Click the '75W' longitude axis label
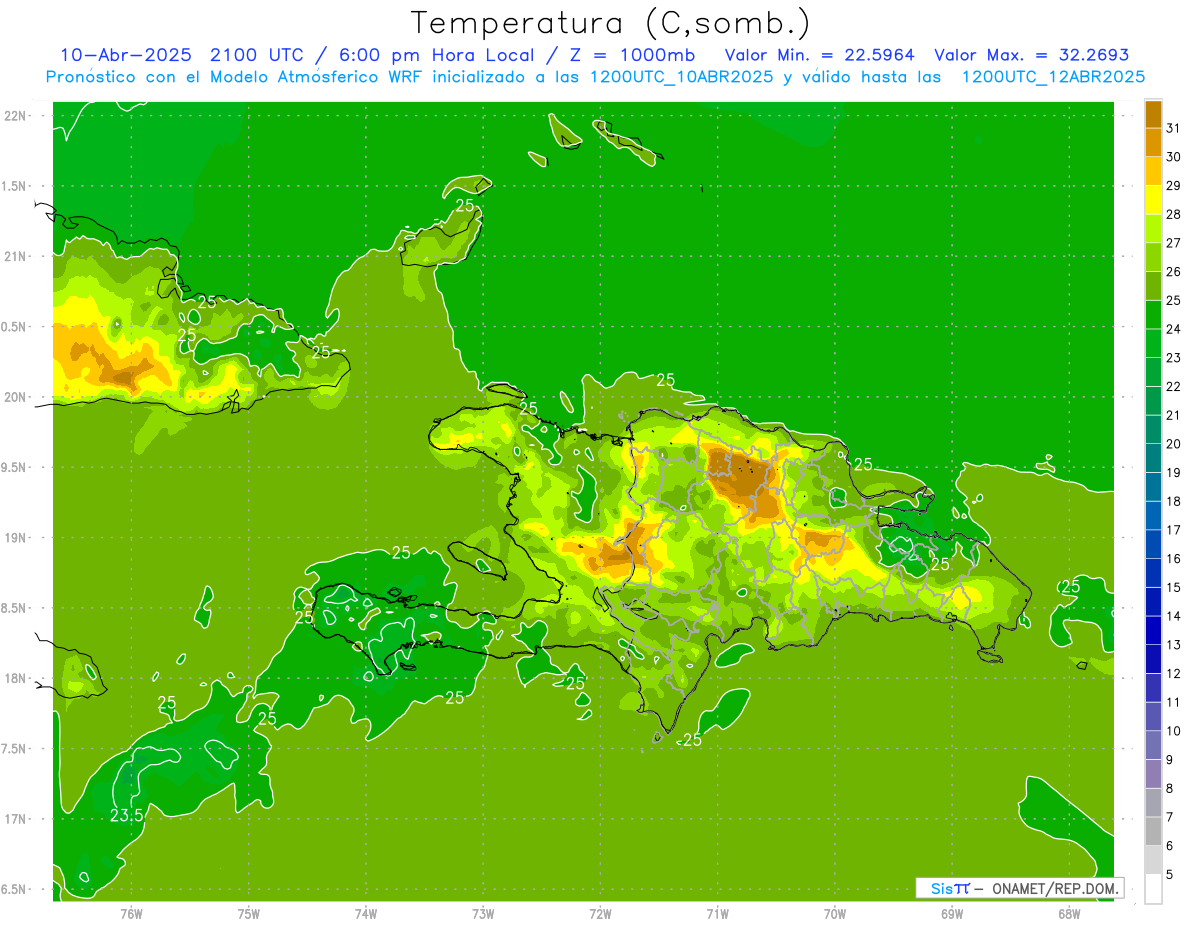The width and height of the screenshot is (1200, 927). click(249, 914)
